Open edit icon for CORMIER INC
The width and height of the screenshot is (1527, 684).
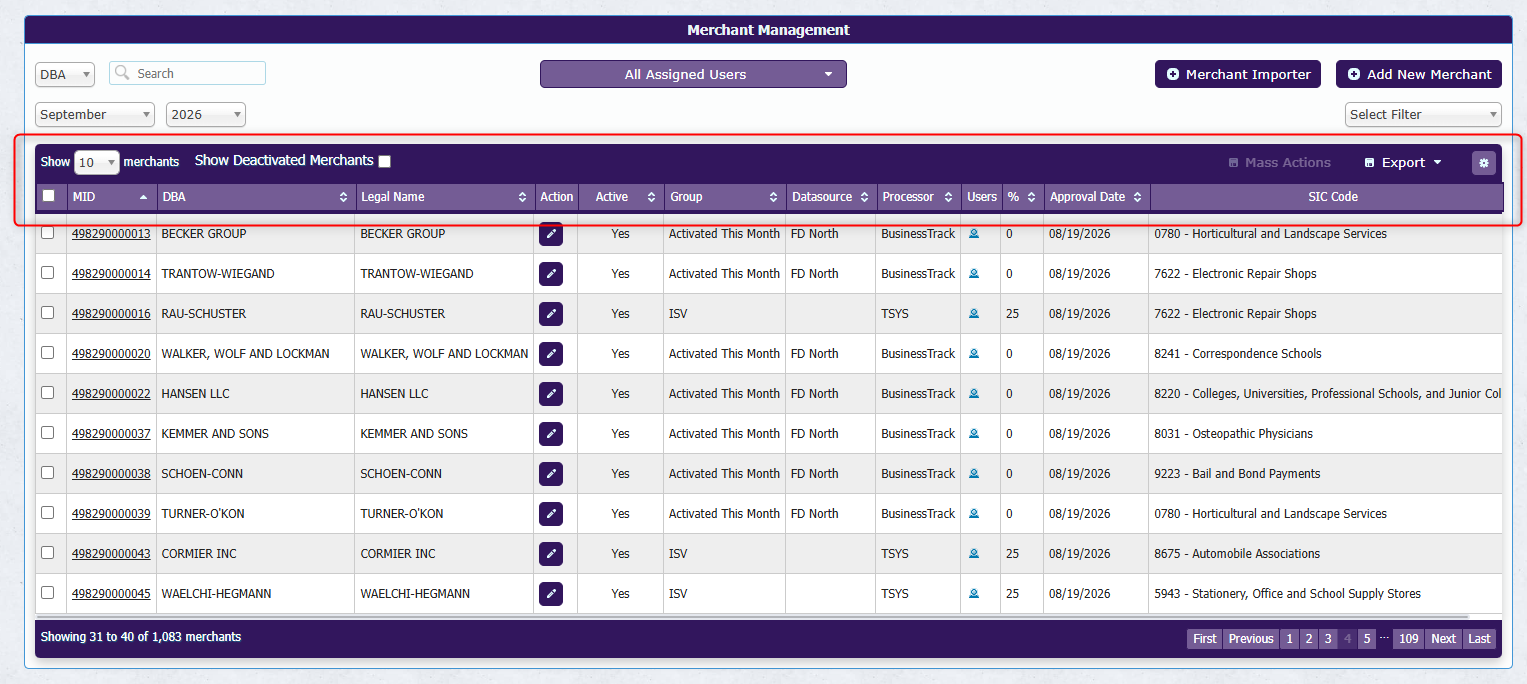click(x=551, y=554)
